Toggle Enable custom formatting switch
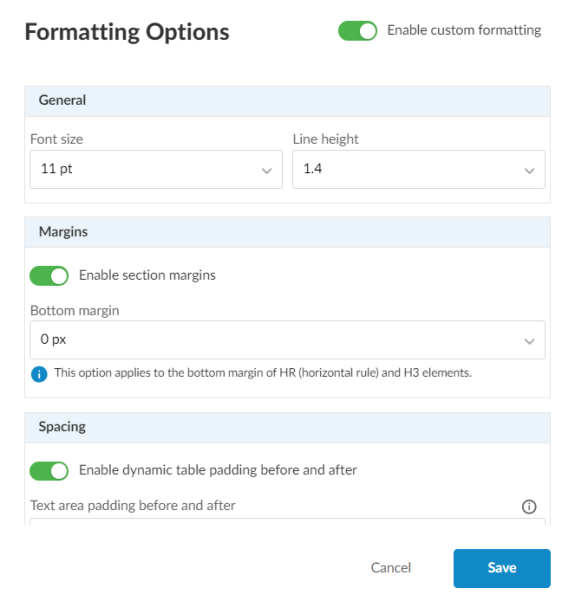 point(357,31)
